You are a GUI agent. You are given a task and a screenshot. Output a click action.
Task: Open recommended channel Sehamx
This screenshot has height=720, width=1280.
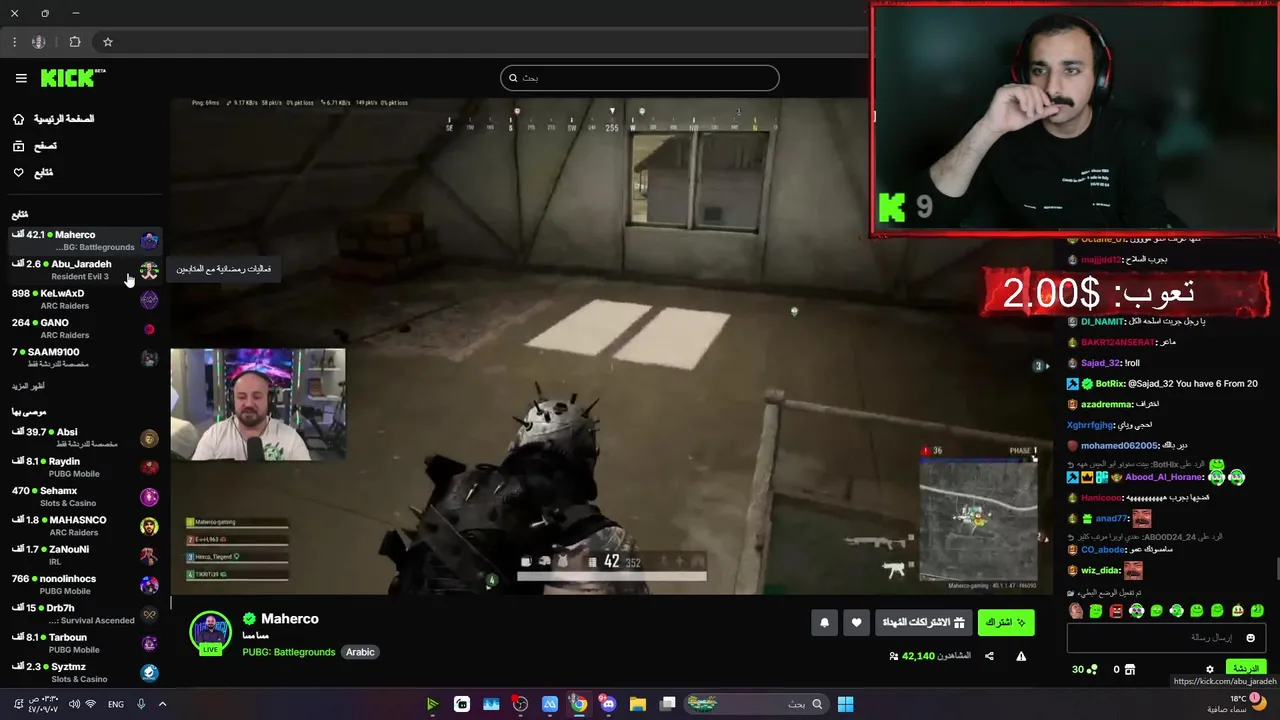coord(85,496)
